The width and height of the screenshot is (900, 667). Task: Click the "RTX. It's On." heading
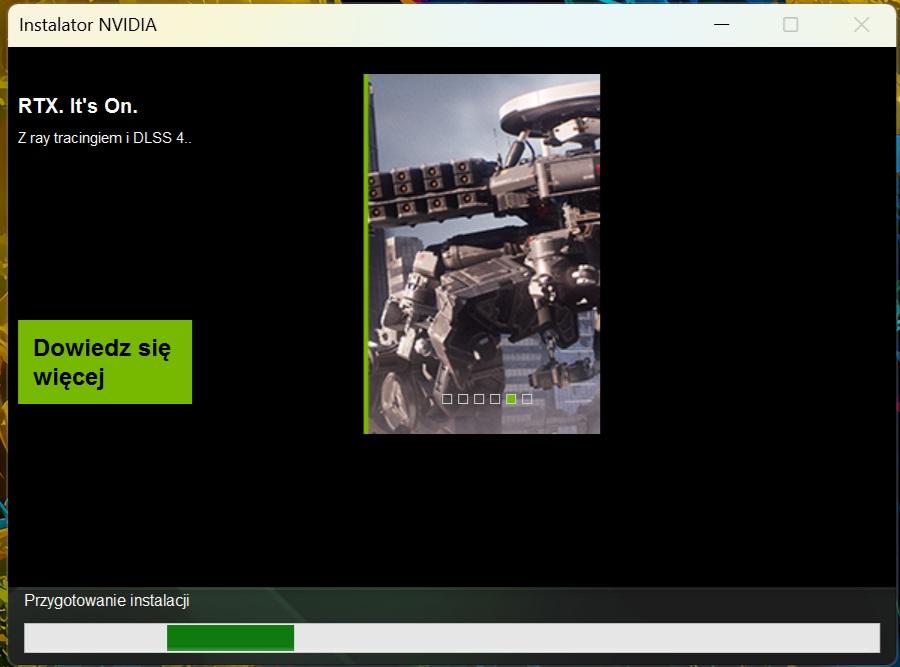click(78, 106)
